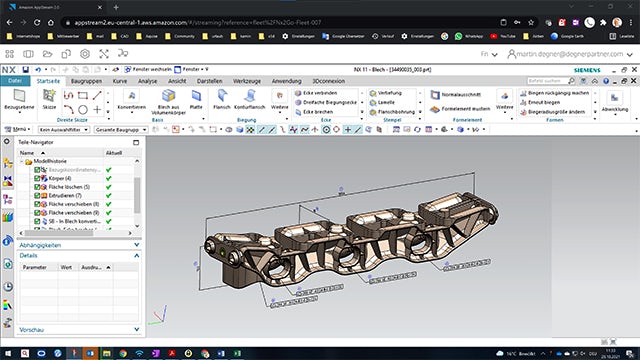
Task: Disable Fläche löschen (5) feature checkbox
Action: tap(37, 187)
